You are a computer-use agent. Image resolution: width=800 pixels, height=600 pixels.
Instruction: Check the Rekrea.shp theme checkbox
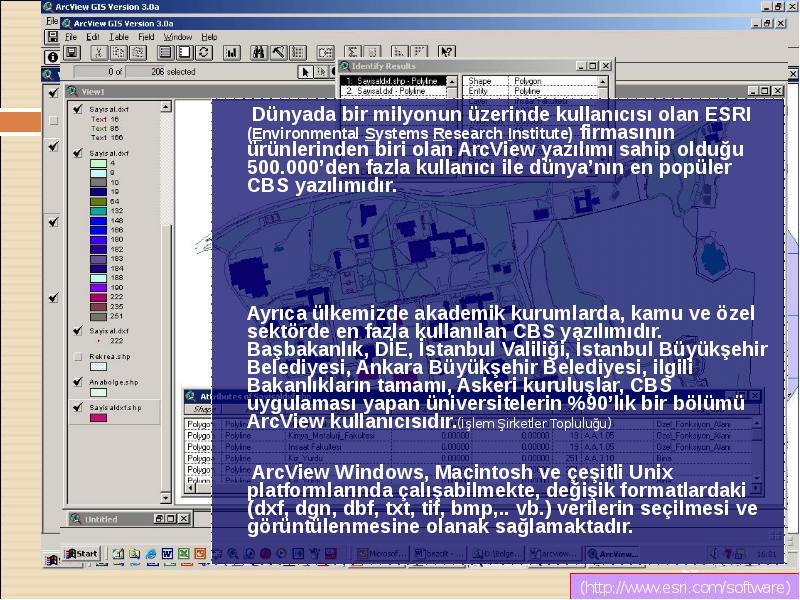pos(78,356)
